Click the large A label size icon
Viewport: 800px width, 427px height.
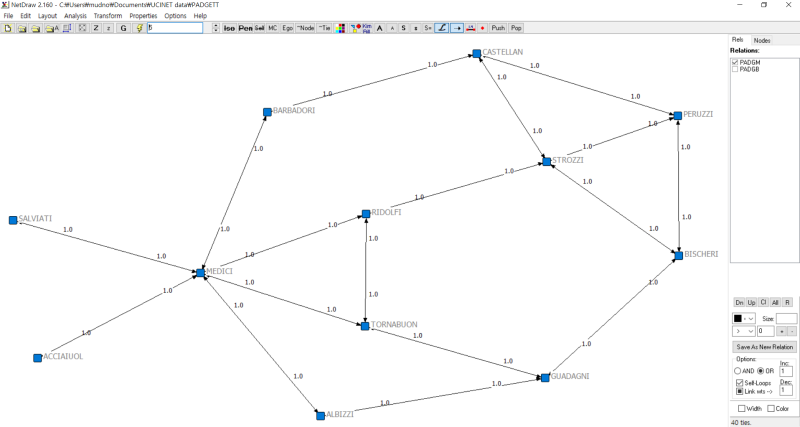[x=380, y=28]
